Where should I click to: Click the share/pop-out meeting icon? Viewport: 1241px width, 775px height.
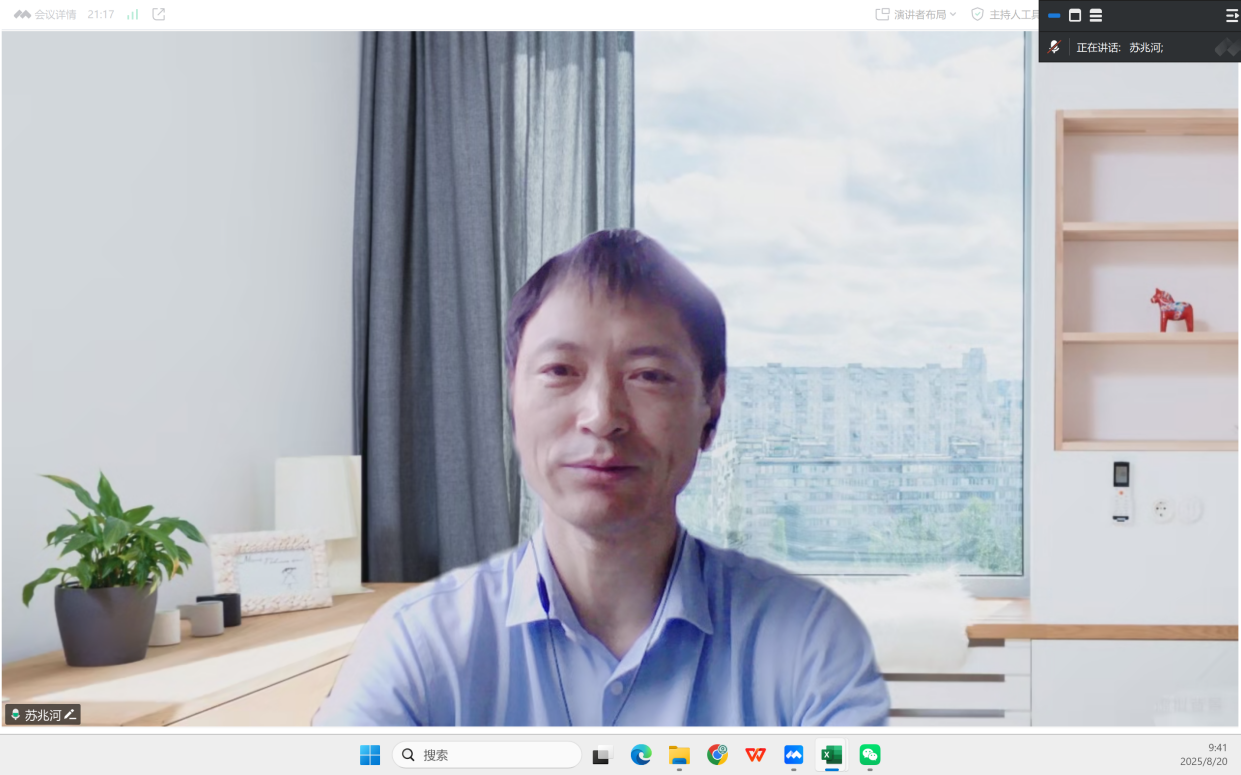coord(158,15)
